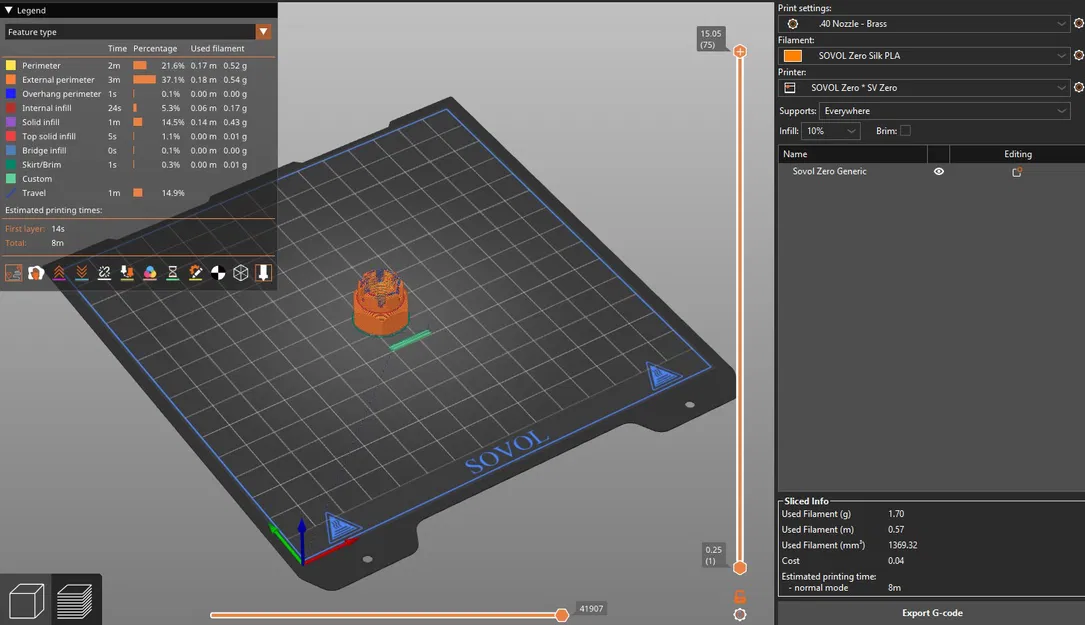
Task: Toggle the color changes hourglass icon in legend toolbar
Action: coord(172,272)
